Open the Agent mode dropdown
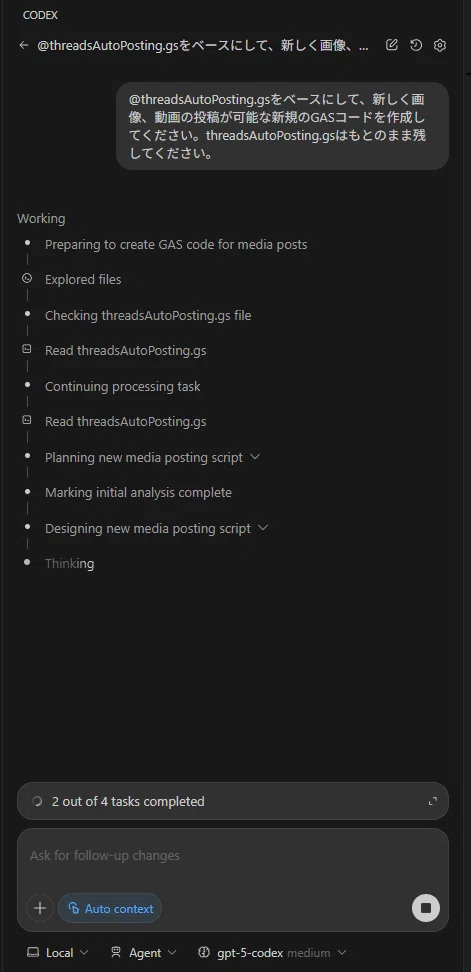Screen dimensions: 471x972 point(143,952)
